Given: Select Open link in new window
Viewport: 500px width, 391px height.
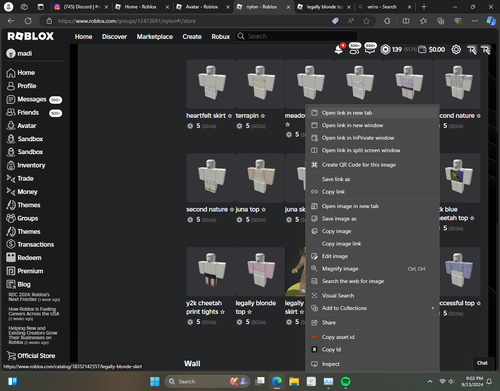Looking at the screenshot, I should 372,125.
